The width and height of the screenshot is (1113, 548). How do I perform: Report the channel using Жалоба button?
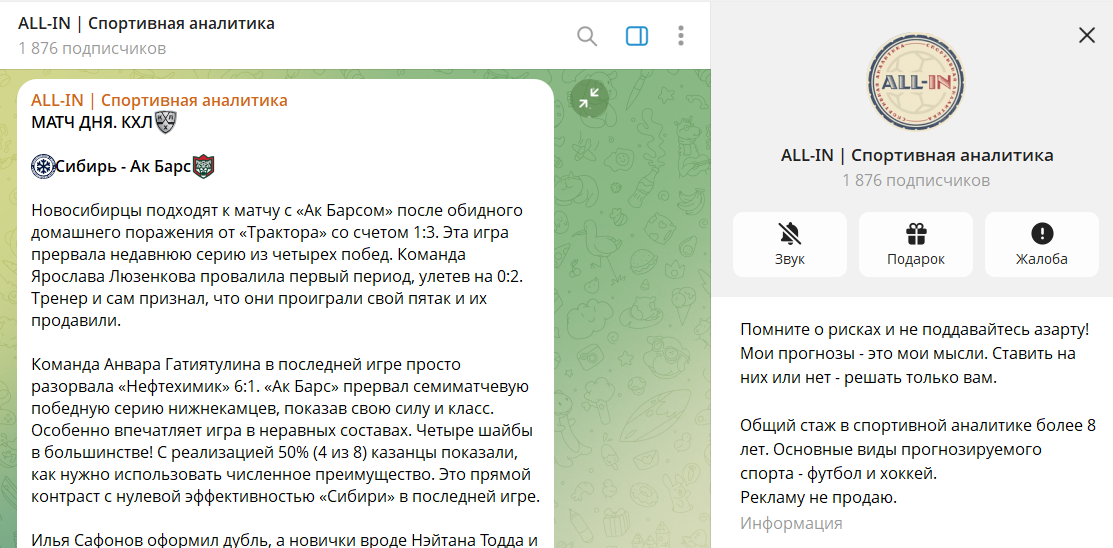(x=1041, y=244)
